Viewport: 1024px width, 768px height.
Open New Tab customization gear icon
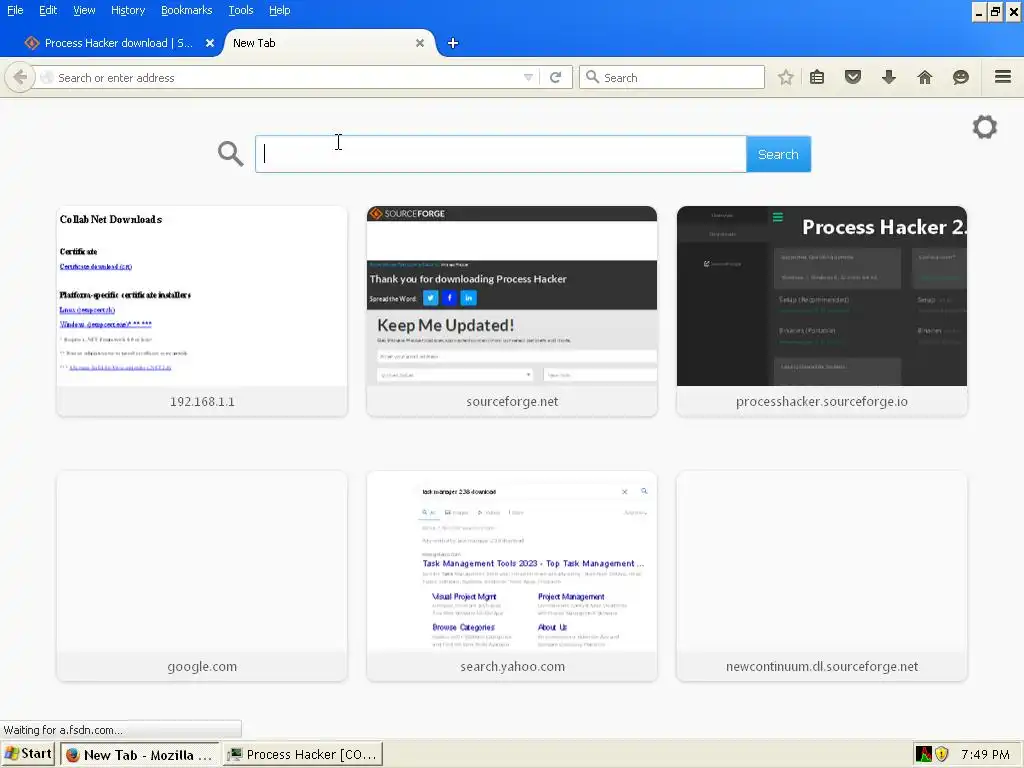click(985, 127)
